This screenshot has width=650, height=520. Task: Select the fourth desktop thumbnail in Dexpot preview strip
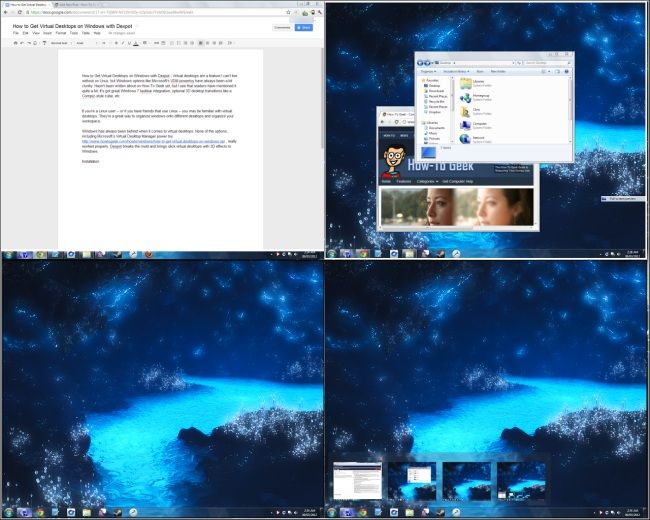pyautogui.click(x=521, y=481)
